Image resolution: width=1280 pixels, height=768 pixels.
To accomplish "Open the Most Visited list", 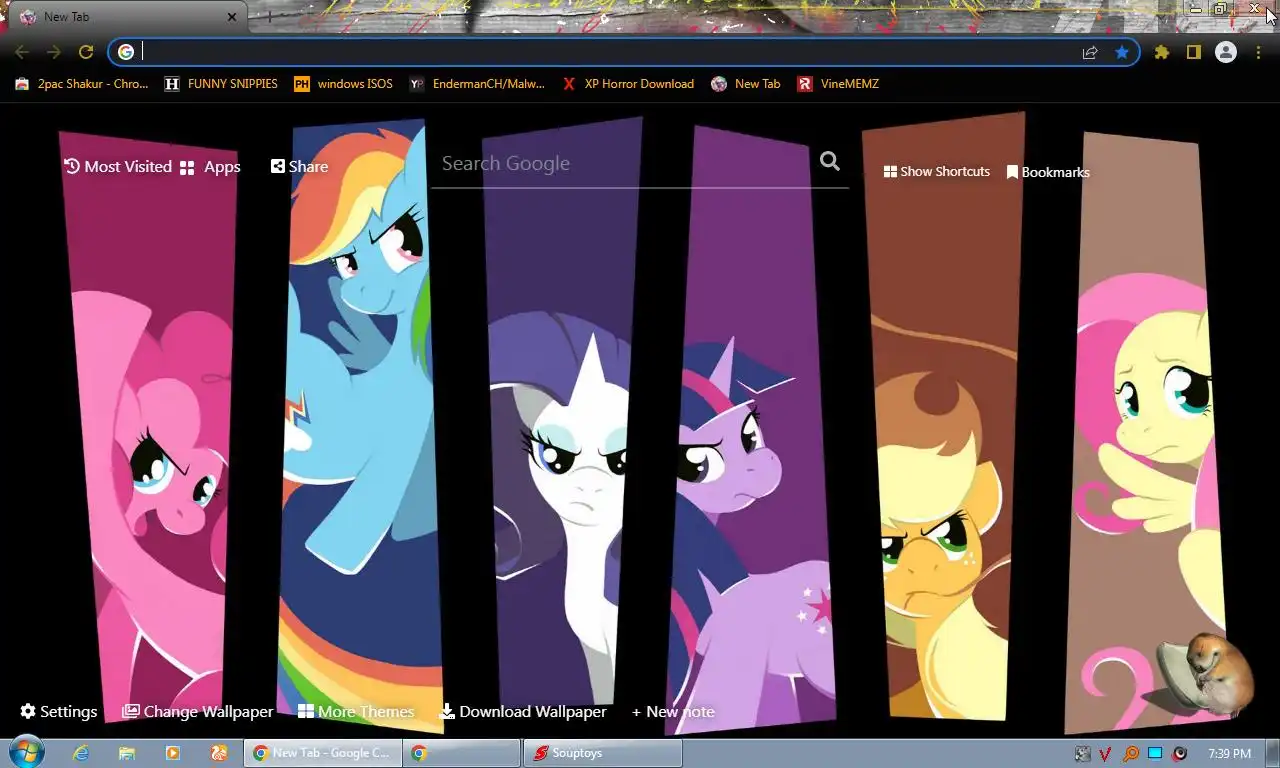I will tap(118, 167).
